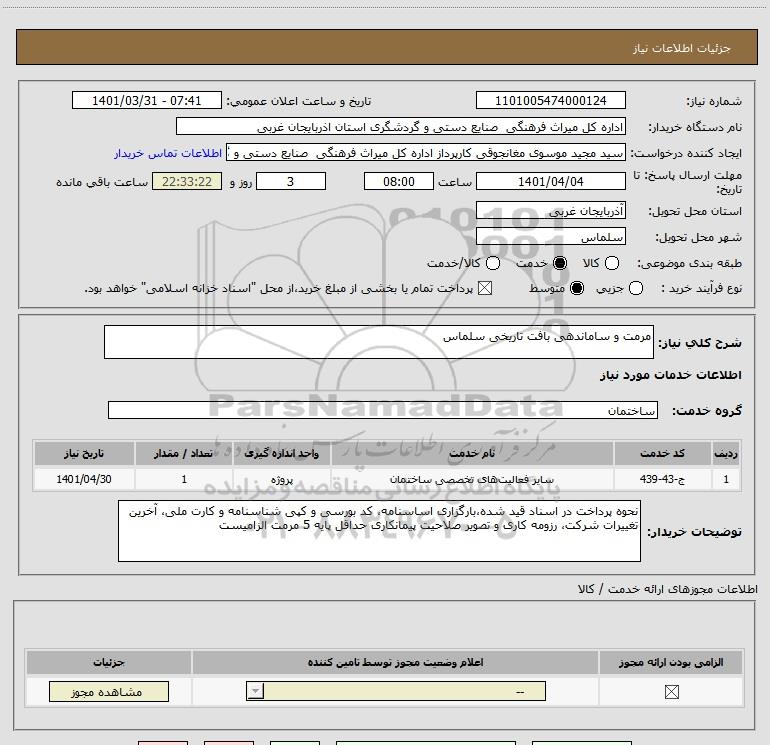
Task: Toggle the الزامی بودن ارائه مجوز checkbox
Action: 671,692
